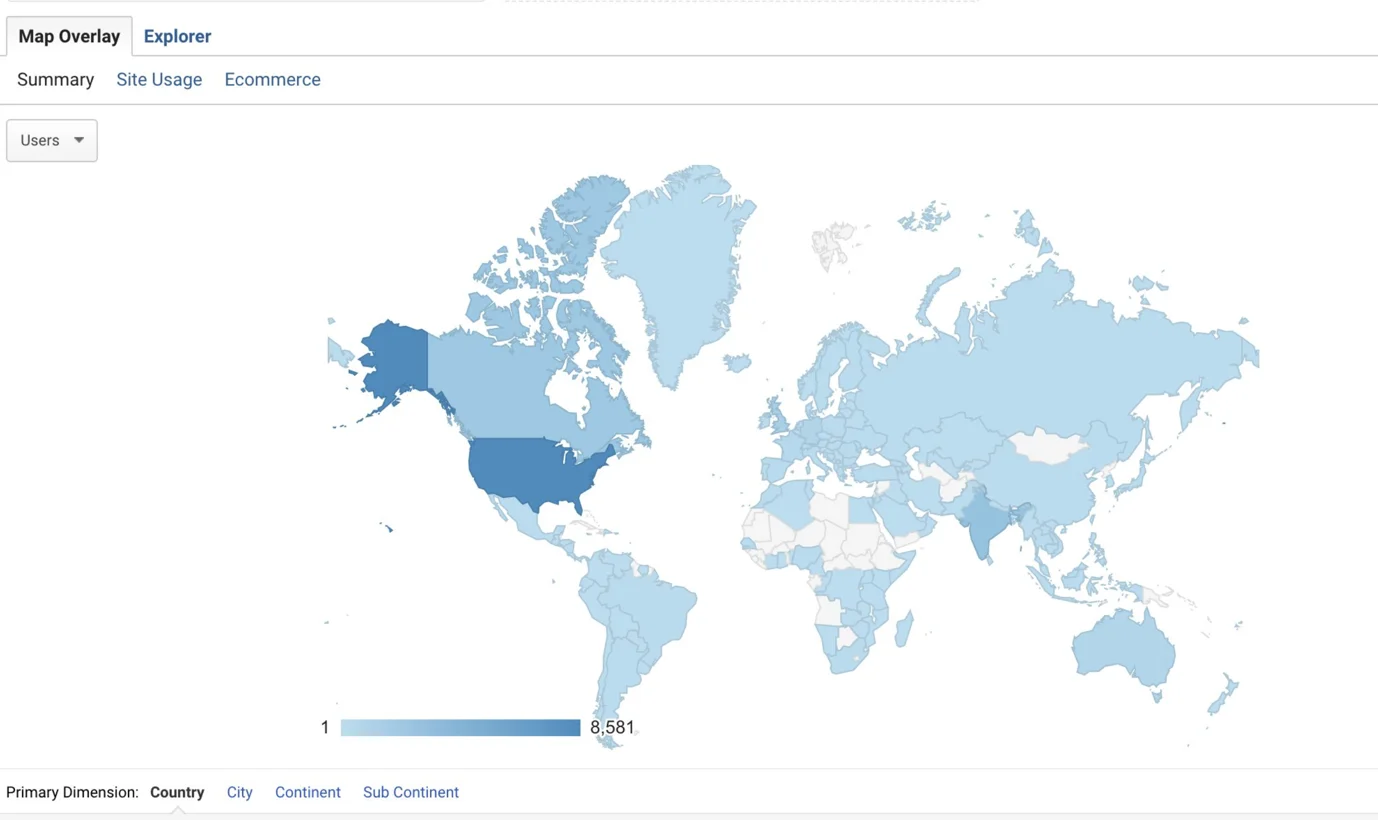This screenshot has width=1378, height=820.
Task: Set primary dimension to Continent
Action: pos(307,792)
